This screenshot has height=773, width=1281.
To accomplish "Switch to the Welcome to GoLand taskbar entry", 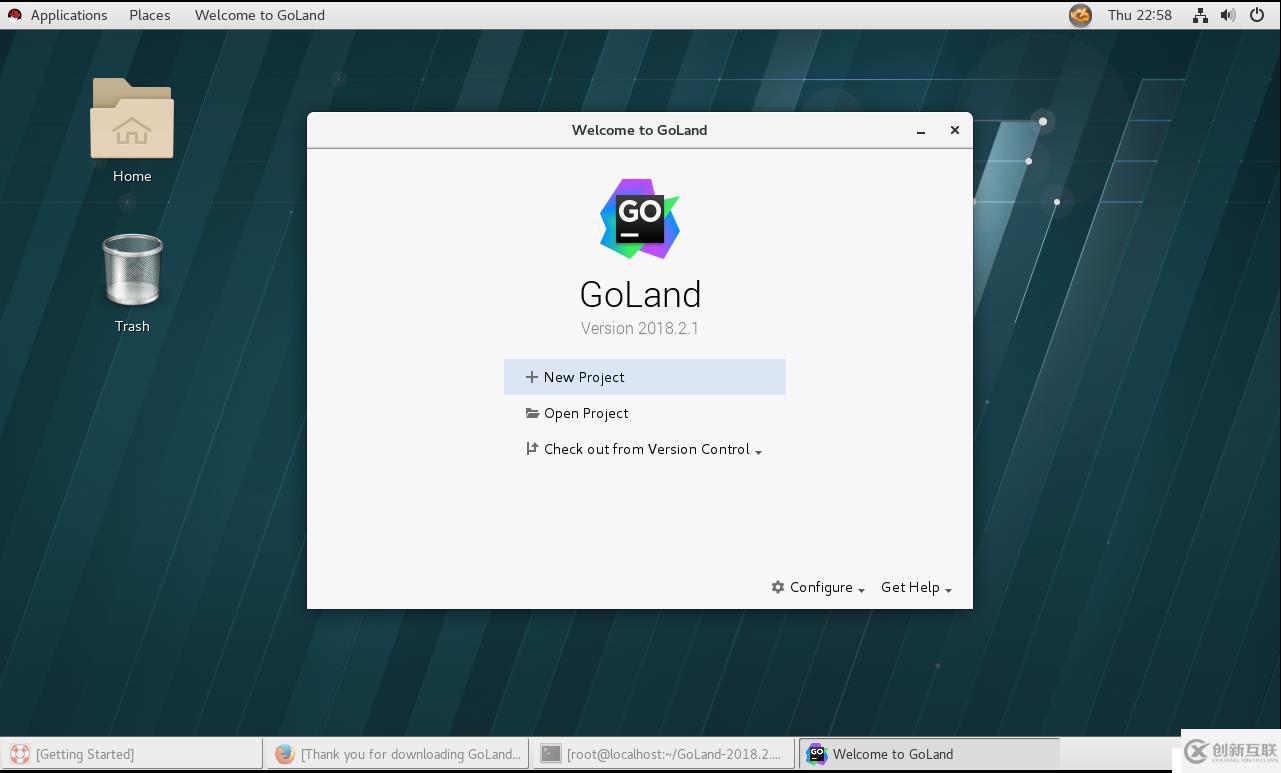I will pyautogui.click(x=929, y=754).
